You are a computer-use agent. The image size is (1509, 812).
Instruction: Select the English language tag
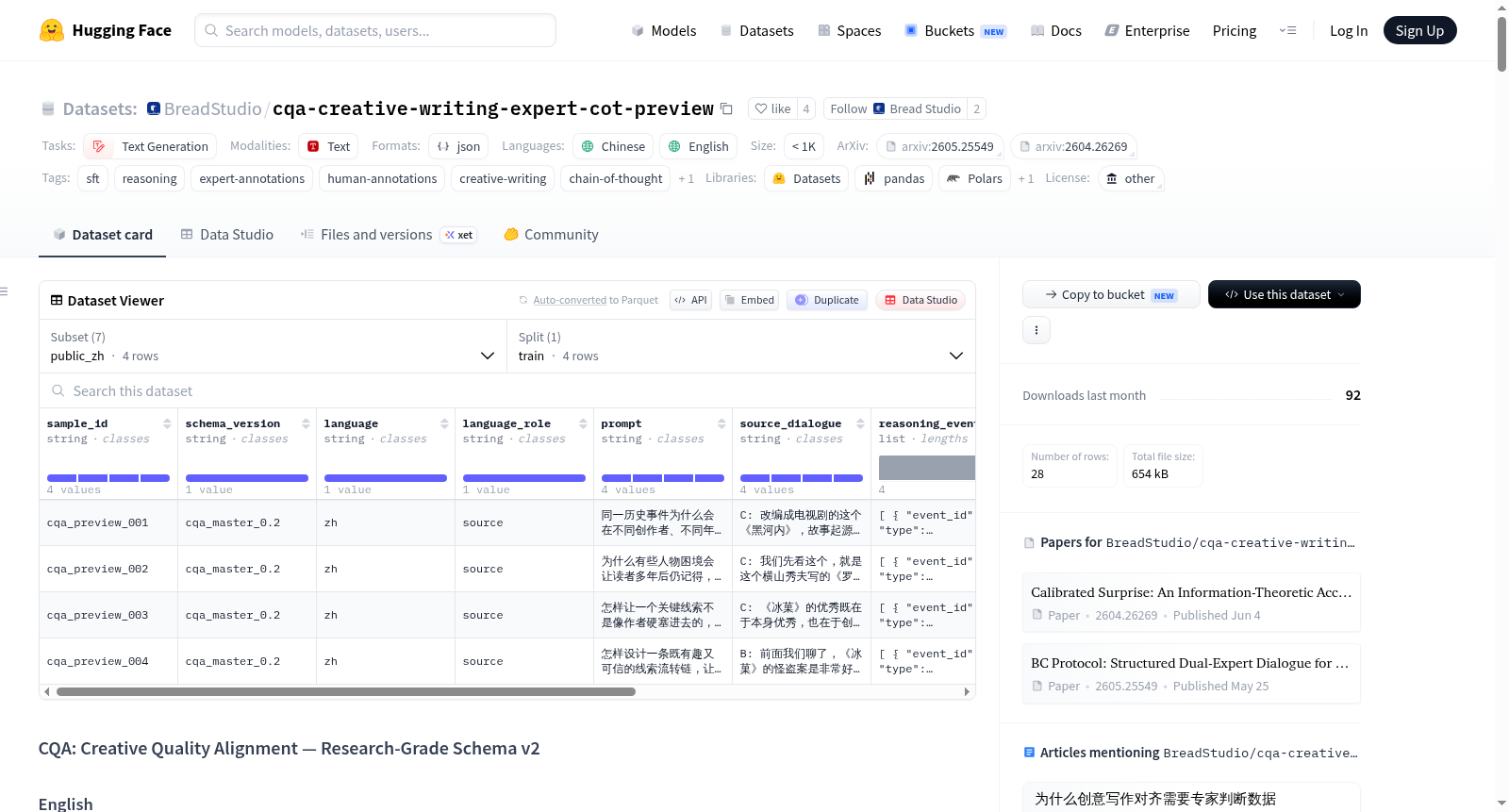point(698,146)
